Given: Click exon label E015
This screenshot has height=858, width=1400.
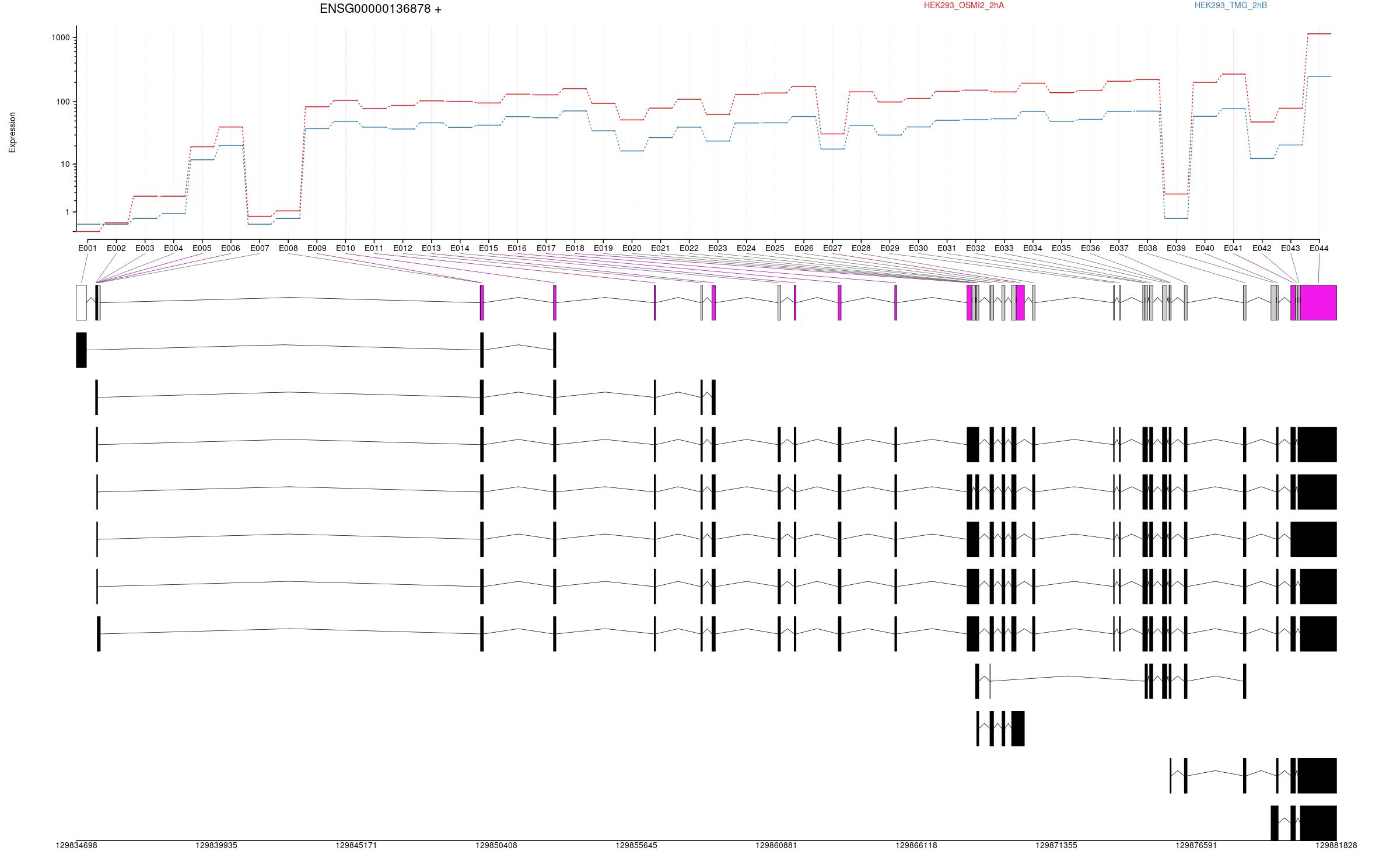Looking at the screenshot, I should pyautogui.click(x=488, y=248).
